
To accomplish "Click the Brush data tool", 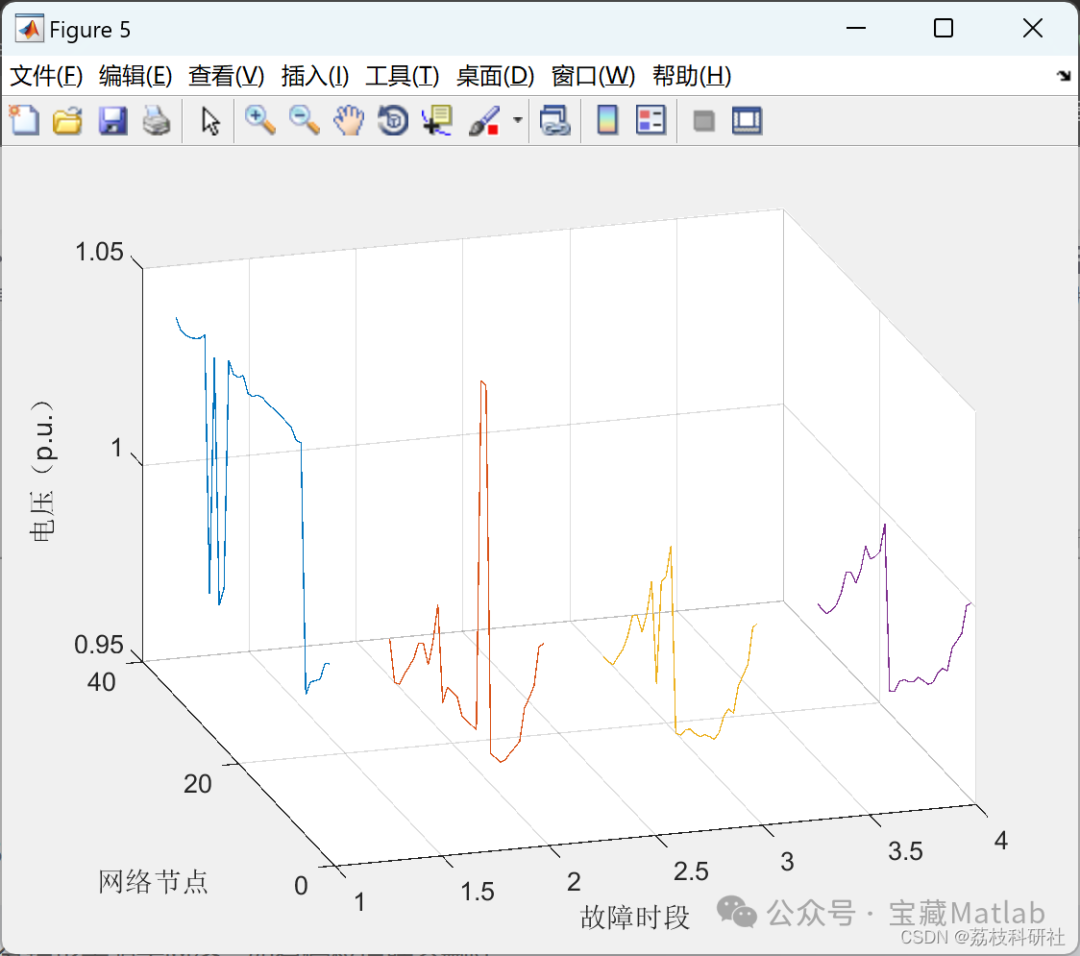I will [x=484, y=121].
